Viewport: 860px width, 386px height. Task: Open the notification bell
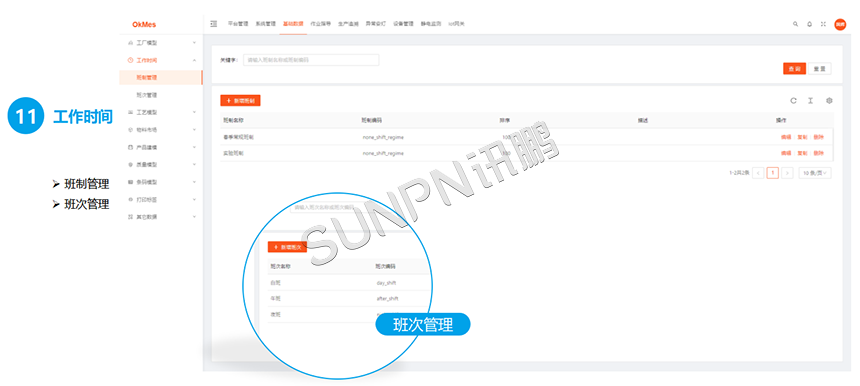810,24
